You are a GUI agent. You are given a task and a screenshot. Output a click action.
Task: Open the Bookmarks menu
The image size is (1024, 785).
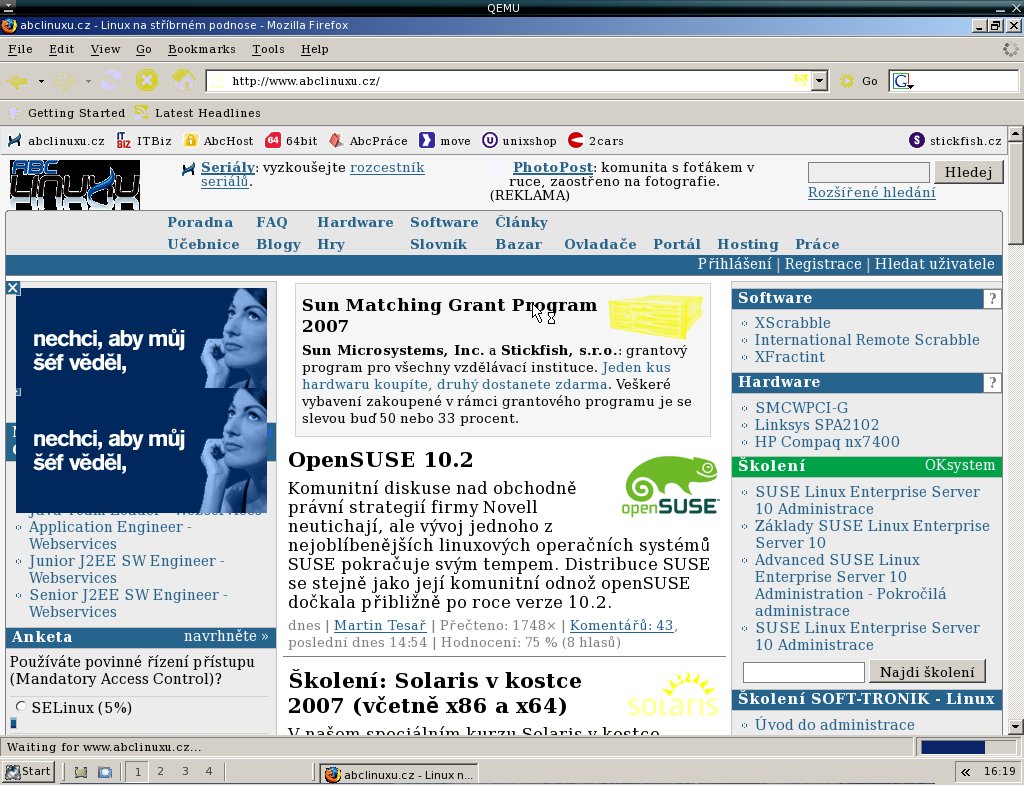pos(201,49)
